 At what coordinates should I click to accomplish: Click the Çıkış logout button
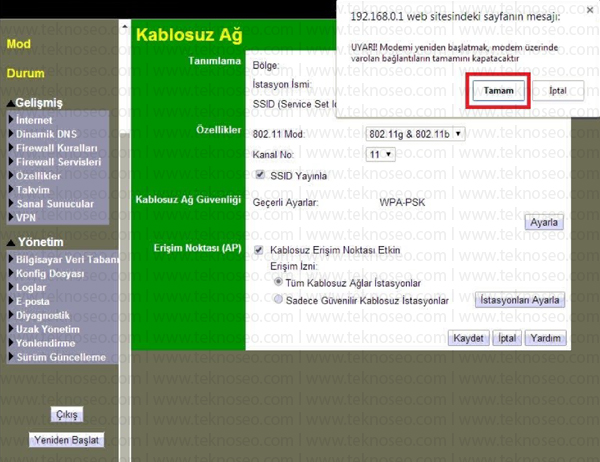tap(67, 415)
